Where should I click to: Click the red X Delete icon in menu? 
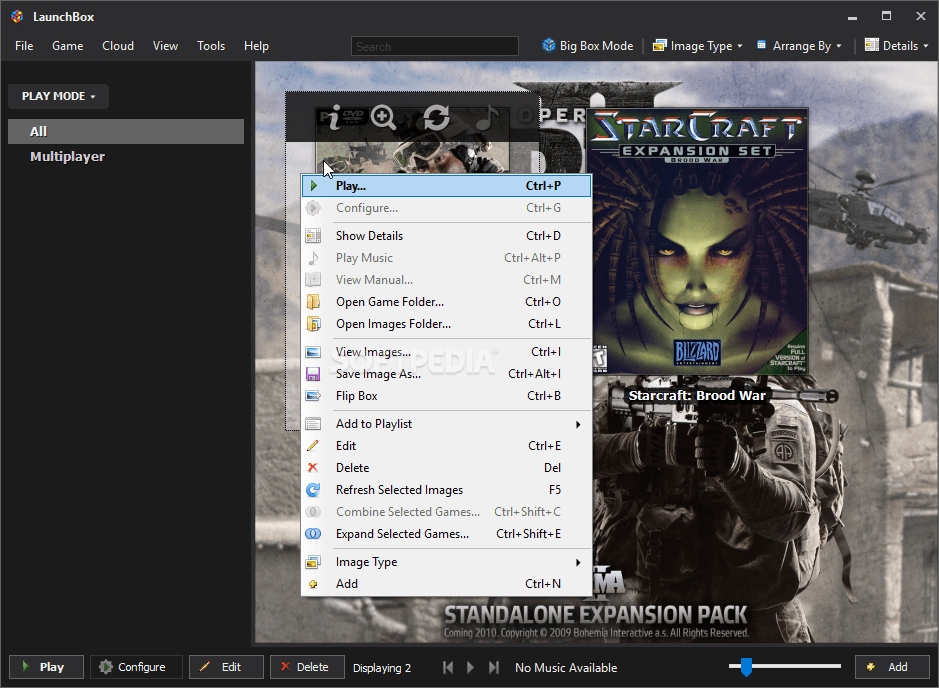tap(313, 468)
